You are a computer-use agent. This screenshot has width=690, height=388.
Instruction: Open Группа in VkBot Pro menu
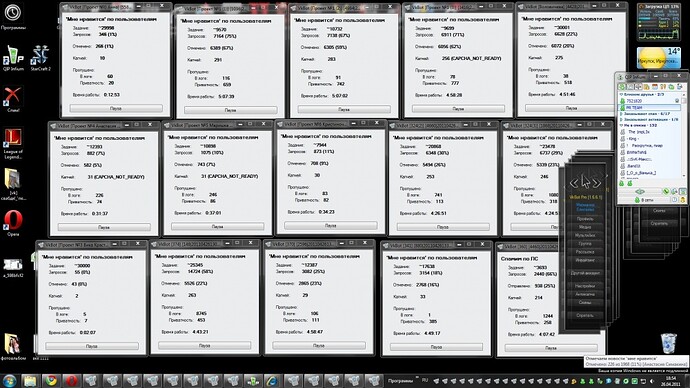[x=585, y=243]
